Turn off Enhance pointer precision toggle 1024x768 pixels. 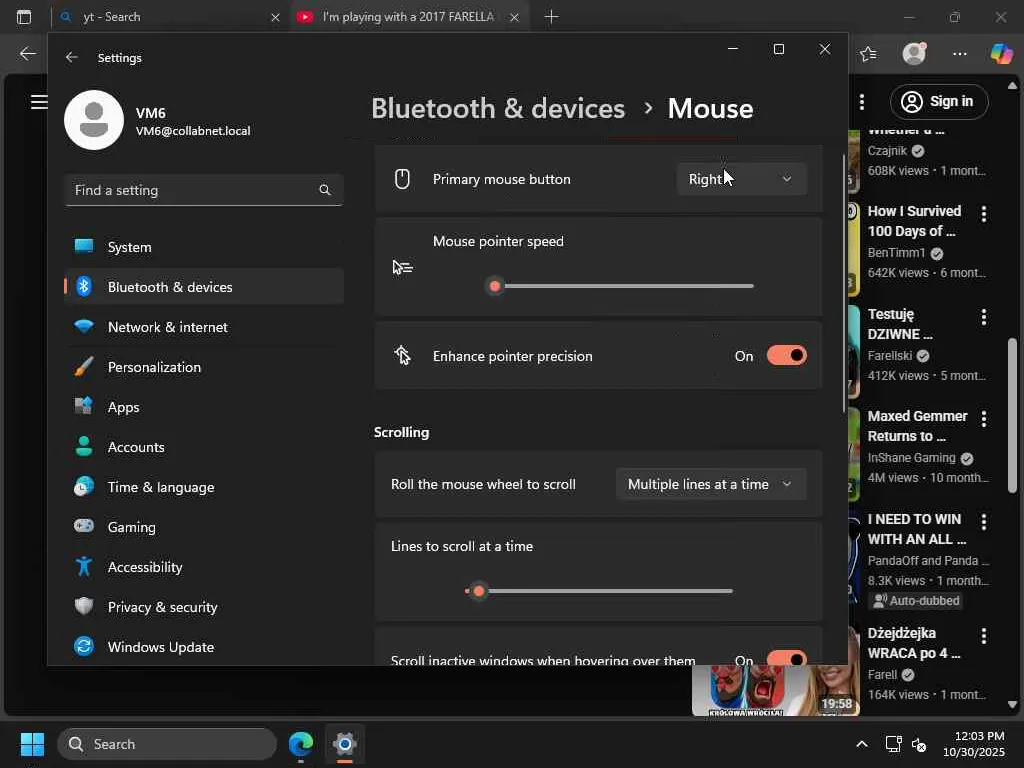[786, 356]
